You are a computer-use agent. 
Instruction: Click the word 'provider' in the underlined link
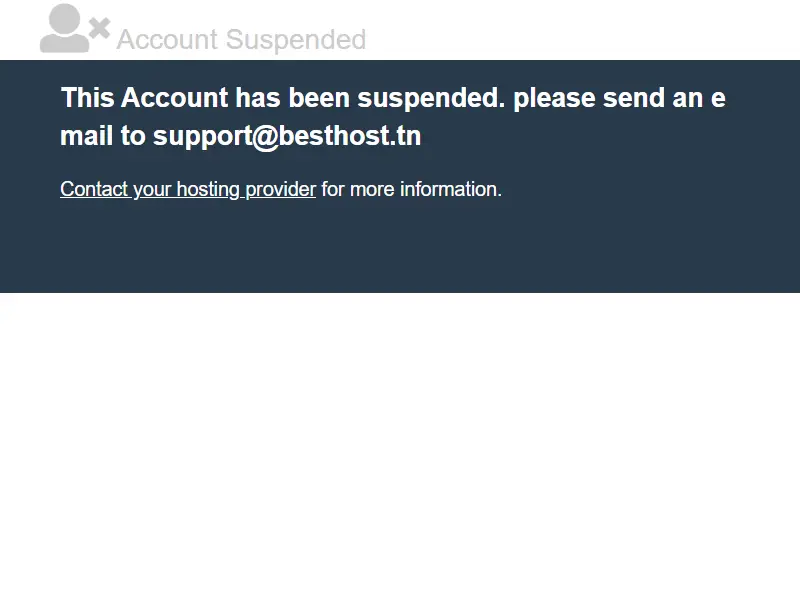(x=281, y=189)
